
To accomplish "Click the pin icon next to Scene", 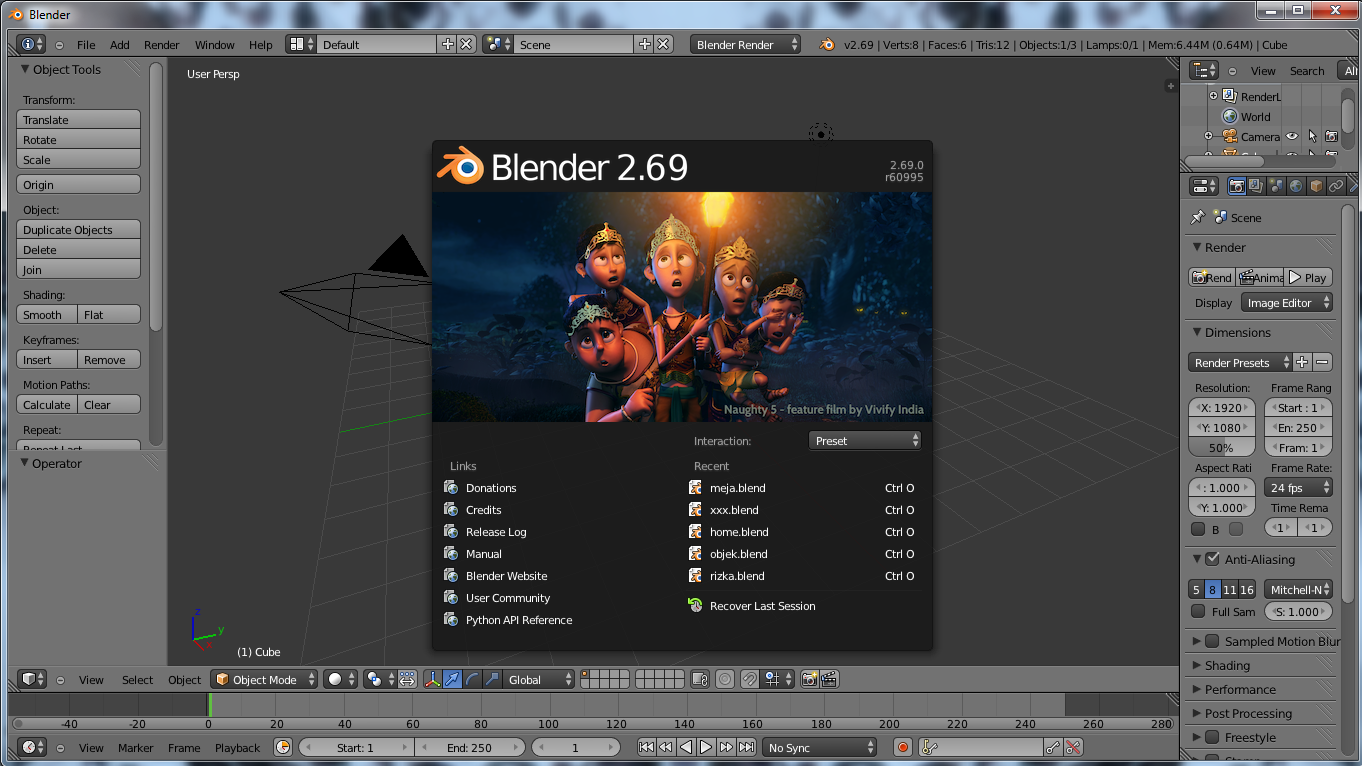I will [x=1197, y=217].
